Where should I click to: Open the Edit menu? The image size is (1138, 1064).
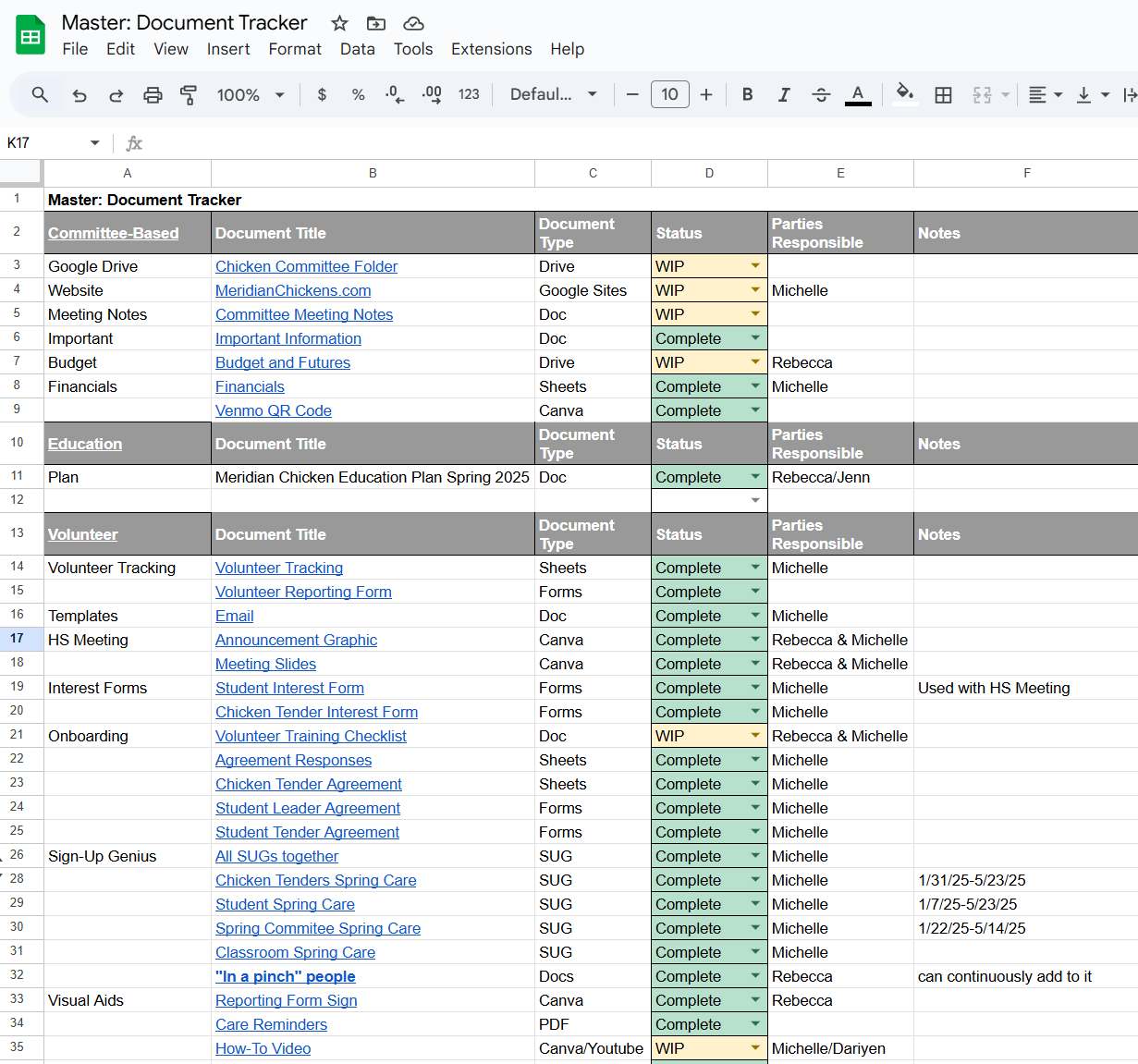coord(120,49)
